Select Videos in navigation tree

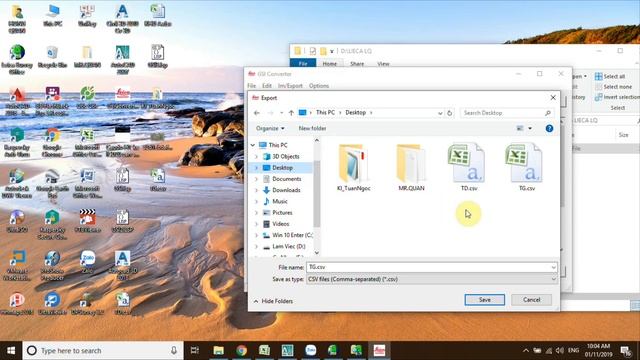click(x=280, y=224)
